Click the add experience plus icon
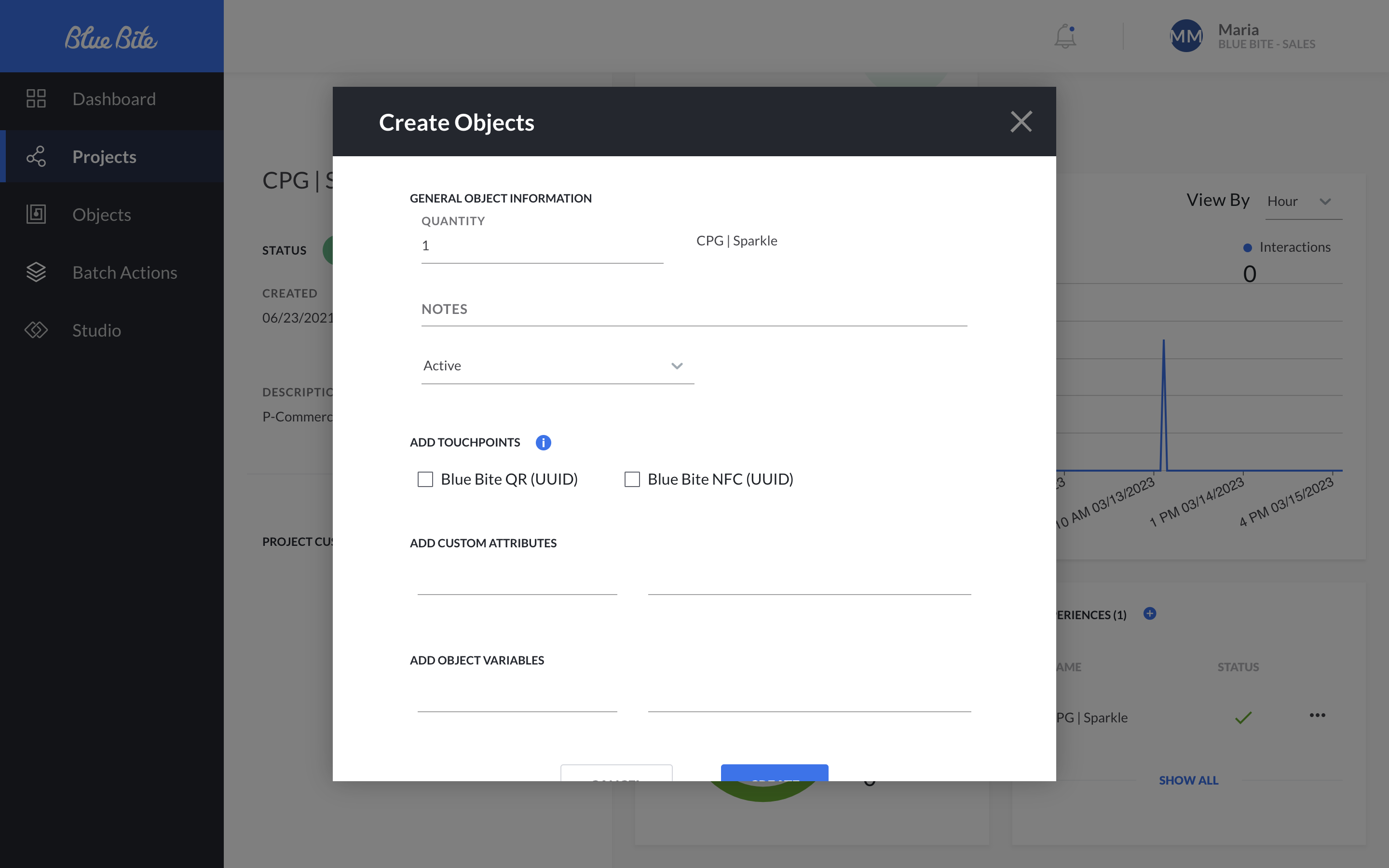The width and height of the screenshot is (1389, 868). tap(1150, 614)
